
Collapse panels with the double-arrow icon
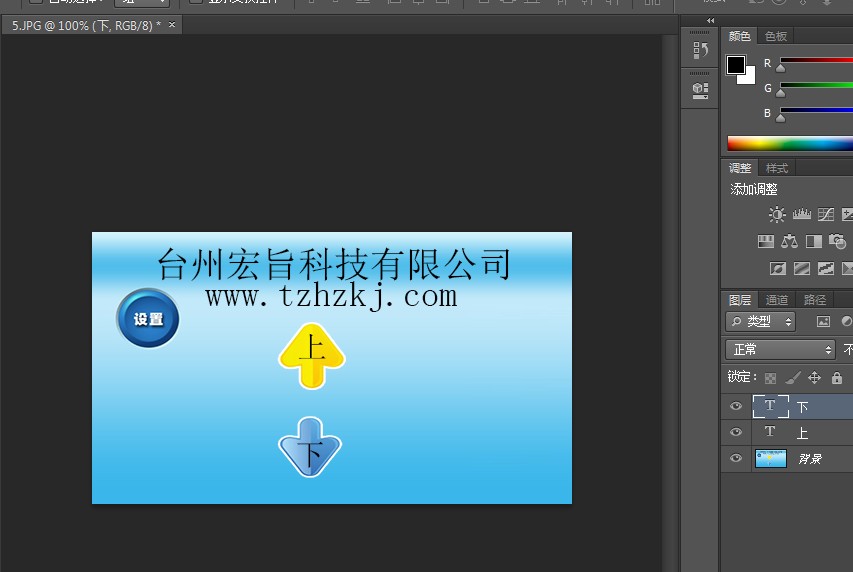pos(710,21)
